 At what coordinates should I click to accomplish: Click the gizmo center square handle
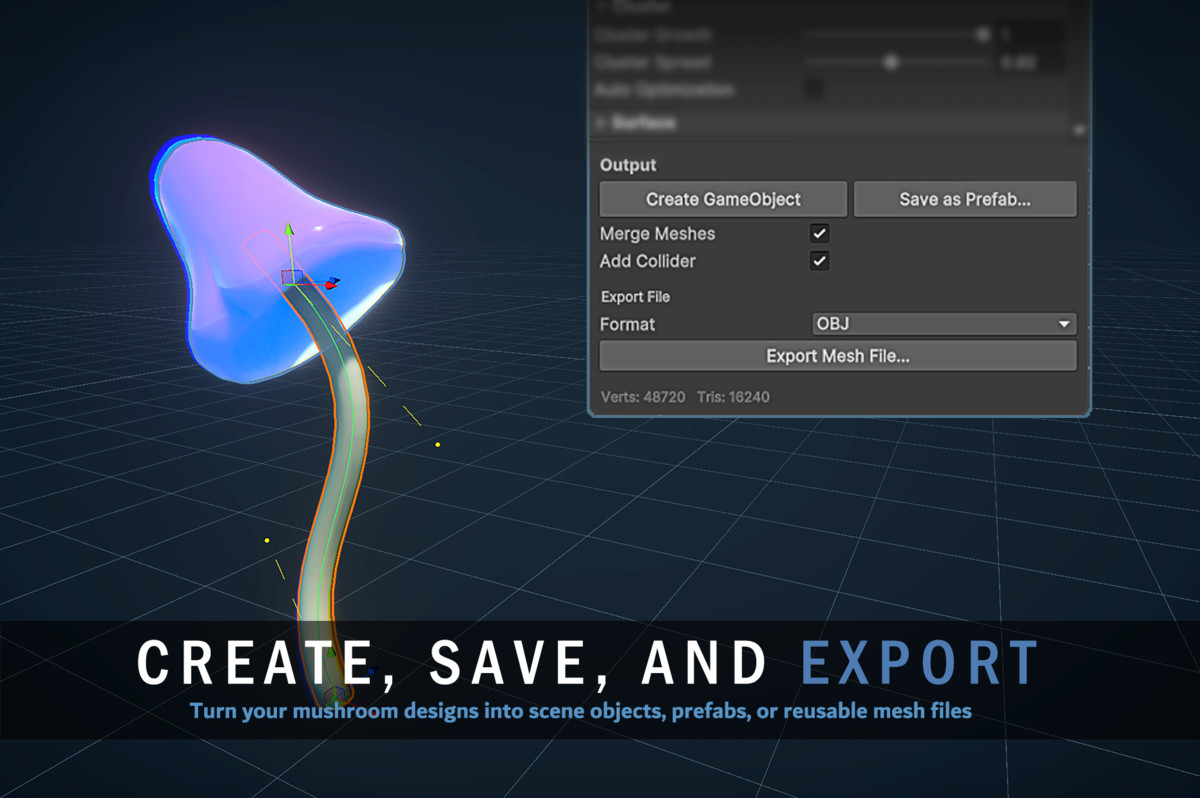291,277
